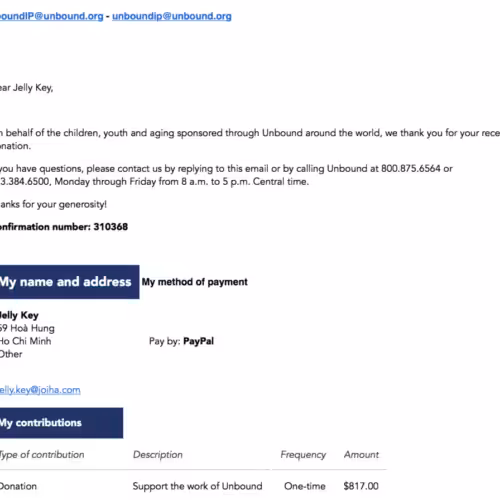Click the Amount column header
This screenshot has height=500, width=500.
[x=361, y=454]
